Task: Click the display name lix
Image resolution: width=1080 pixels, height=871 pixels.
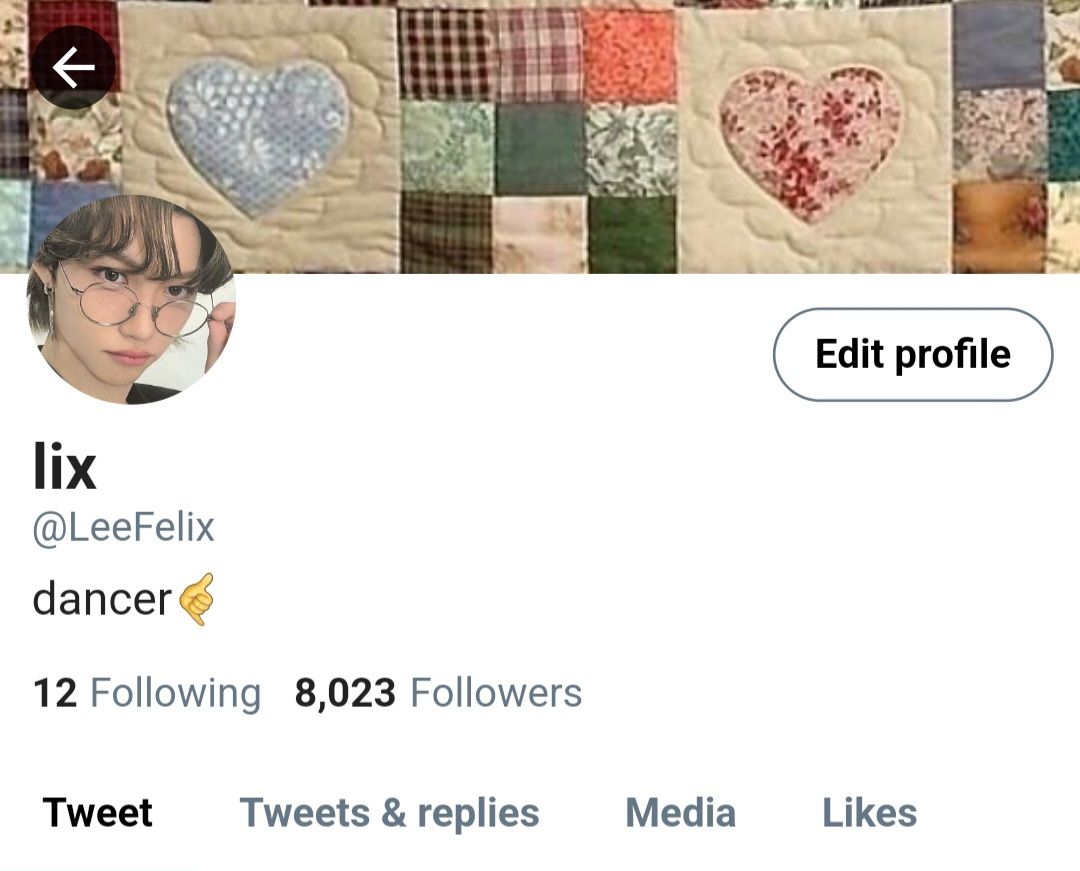Action: click(65, 466)
